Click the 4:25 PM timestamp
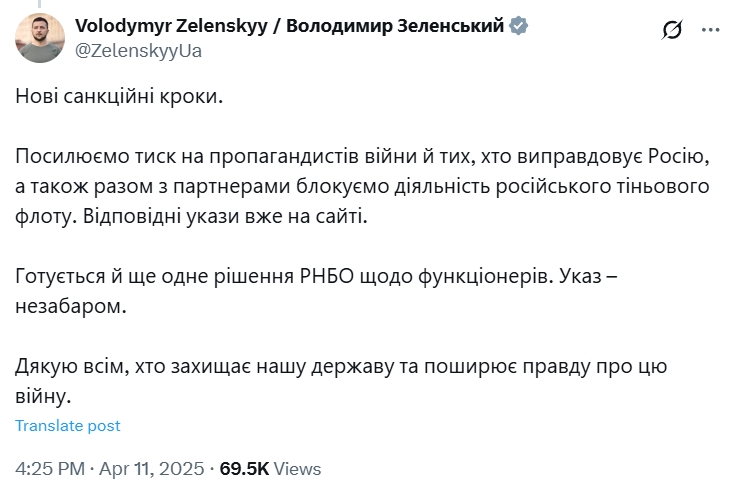This screenshot has width=733, height=492. coord(50,469)
